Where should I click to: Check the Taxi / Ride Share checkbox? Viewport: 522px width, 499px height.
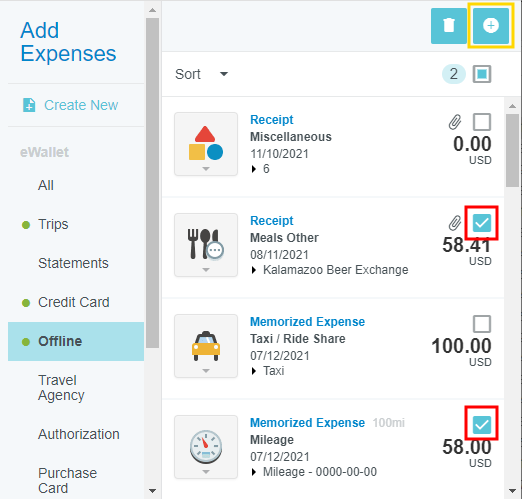coord(482,324)
